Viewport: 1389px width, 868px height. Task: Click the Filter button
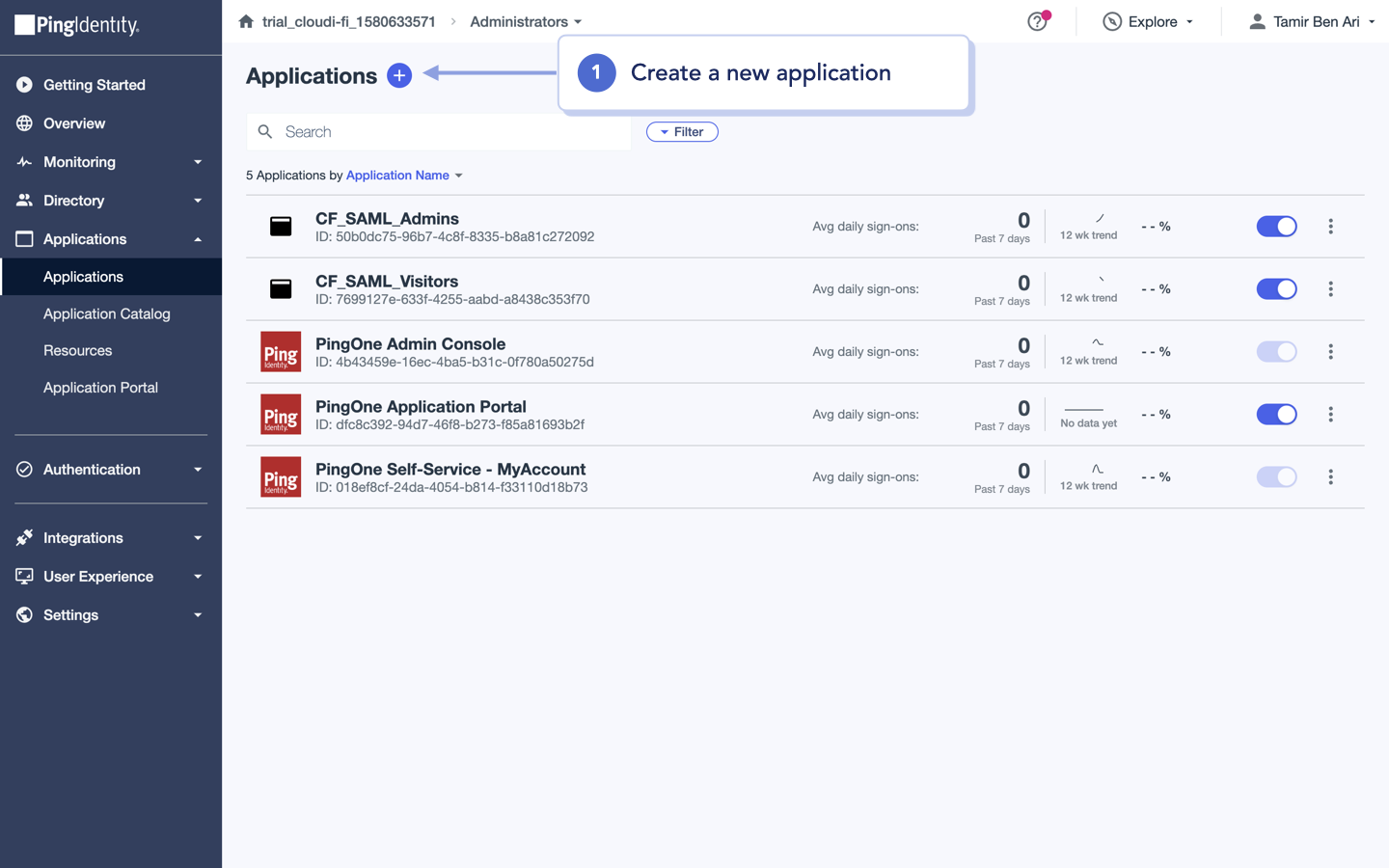[x=682, y=131]
